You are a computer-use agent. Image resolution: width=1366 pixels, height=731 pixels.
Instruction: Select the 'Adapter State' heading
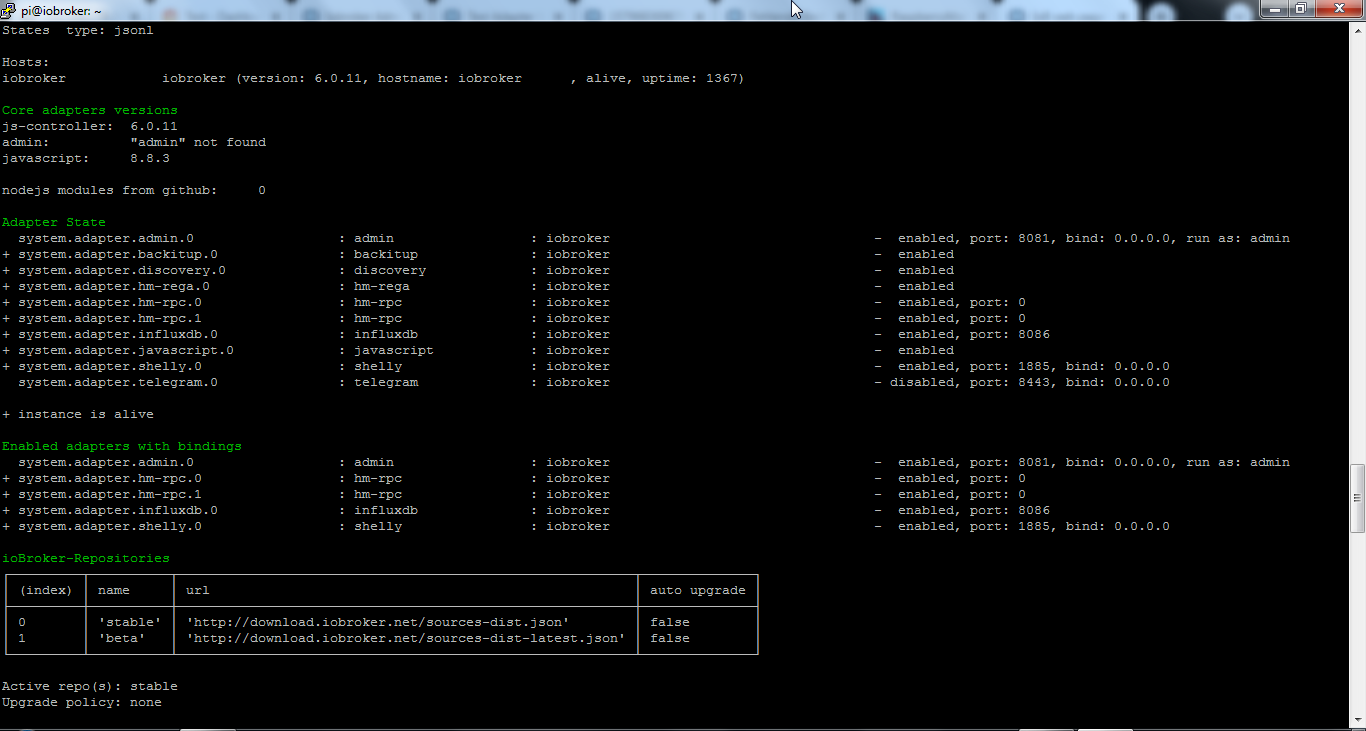click(x=54, y=222)
